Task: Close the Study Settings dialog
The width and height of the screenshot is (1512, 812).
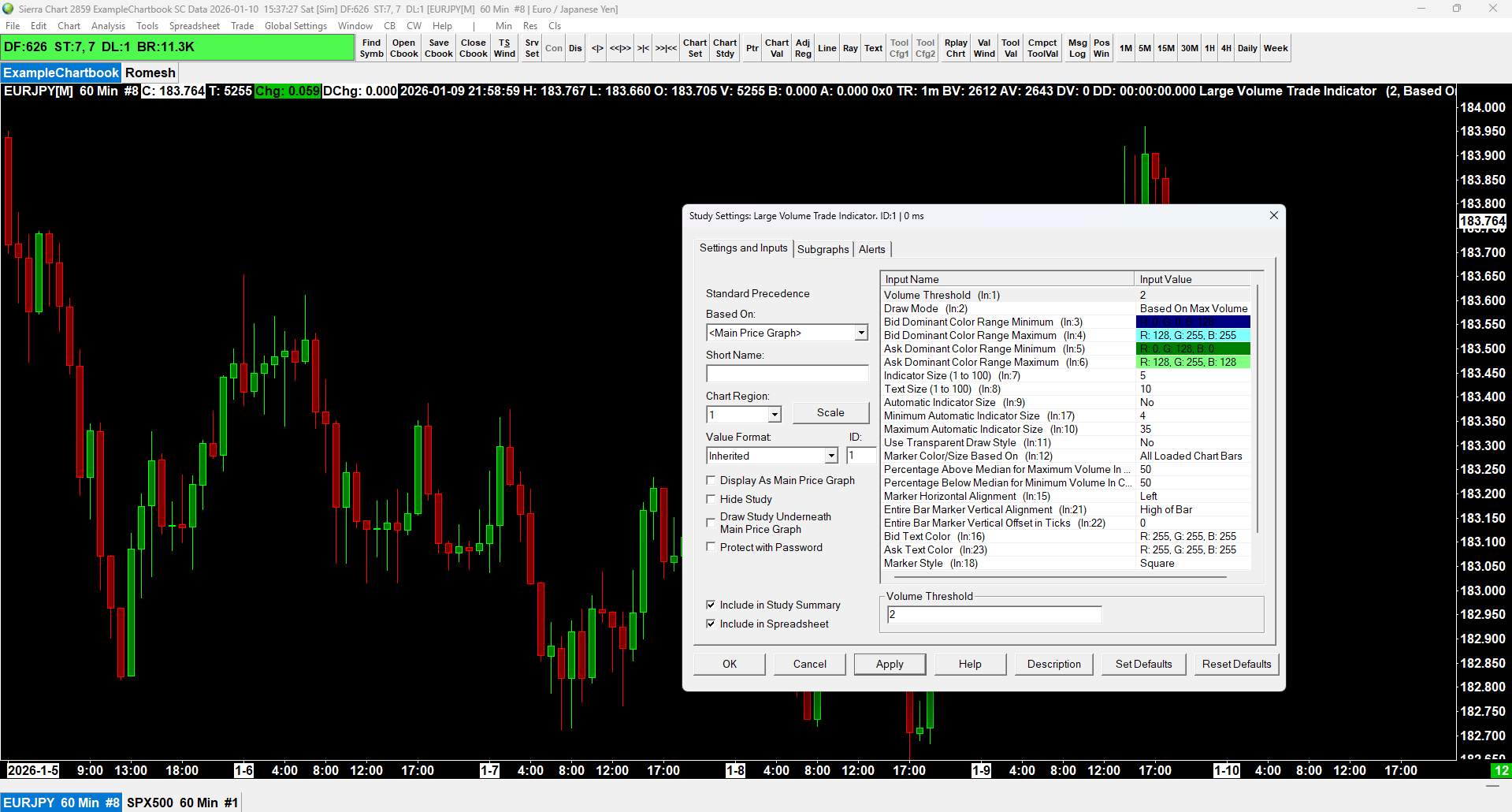Action: pos(1273,215)
